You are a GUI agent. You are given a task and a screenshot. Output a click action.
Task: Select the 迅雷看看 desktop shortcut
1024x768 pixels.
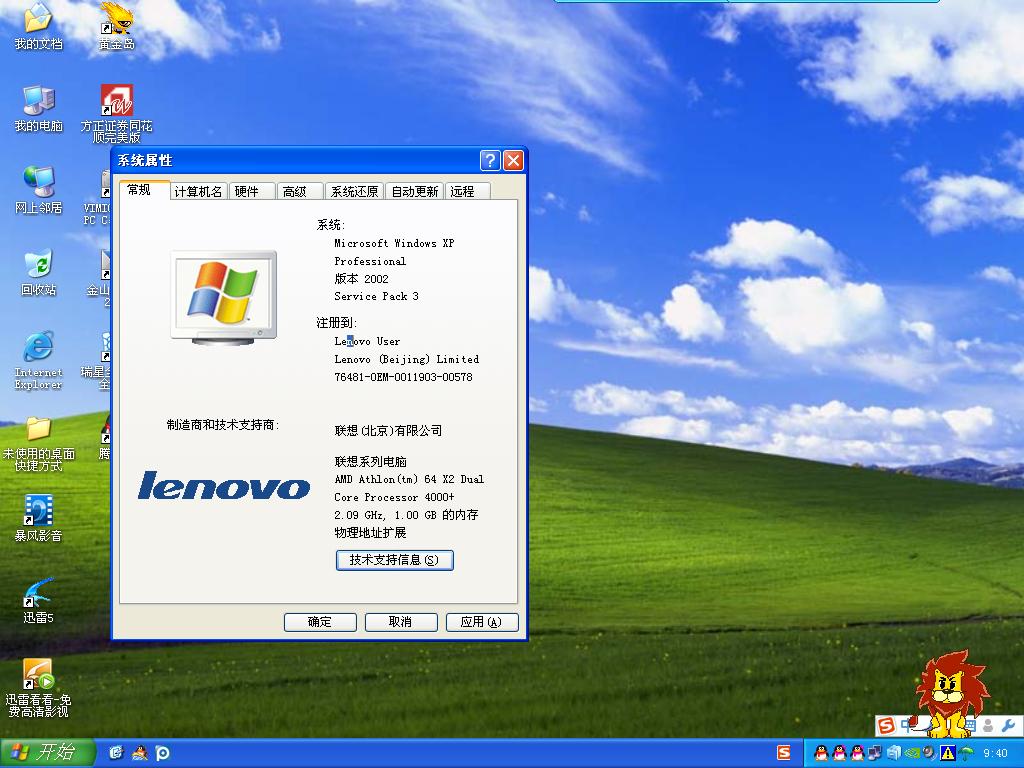click(38, 688)
